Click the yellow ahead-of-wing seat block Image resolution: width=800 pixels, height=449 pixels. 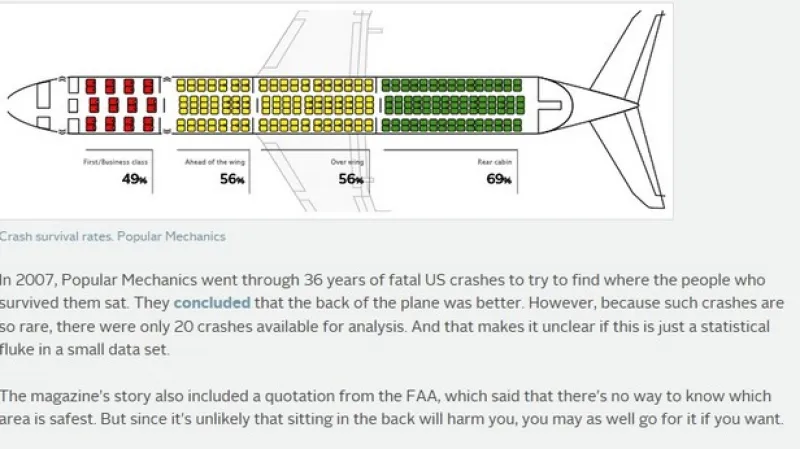[214, 104]
